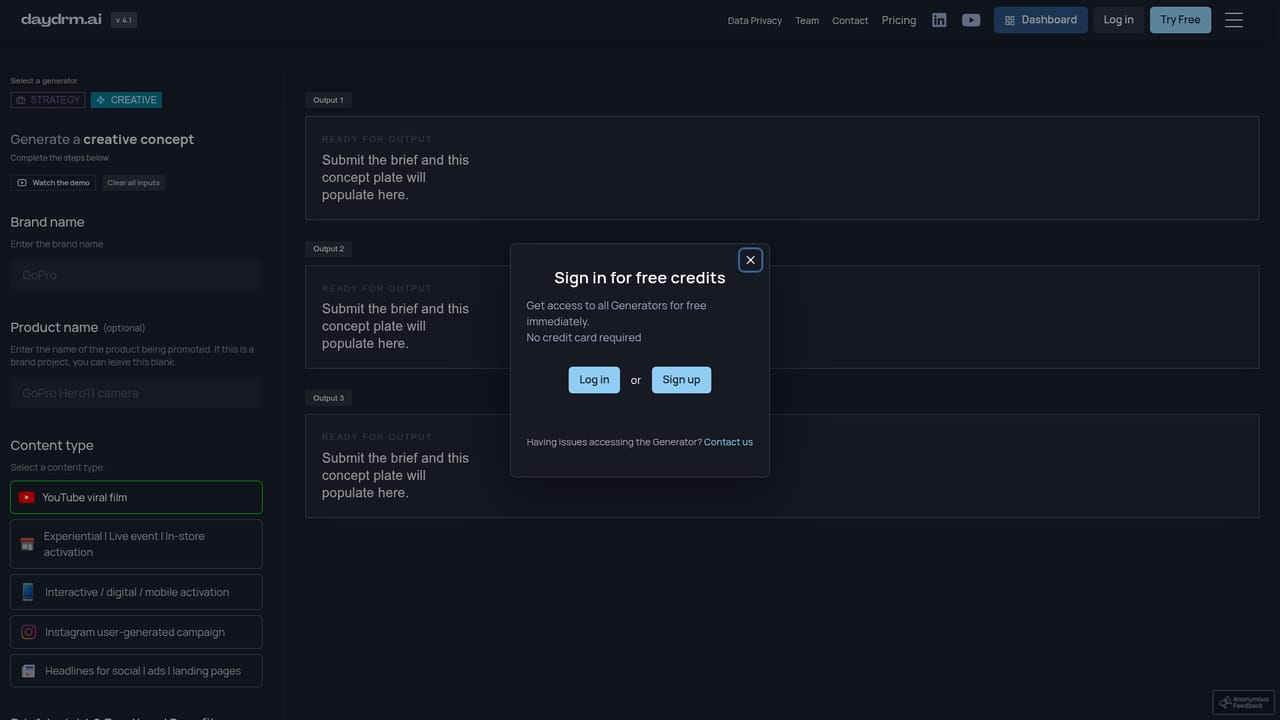Screen dimensions: 1280x720
Task: Open the Team page link
Action: pyautogui.click(x=807, y=20)
